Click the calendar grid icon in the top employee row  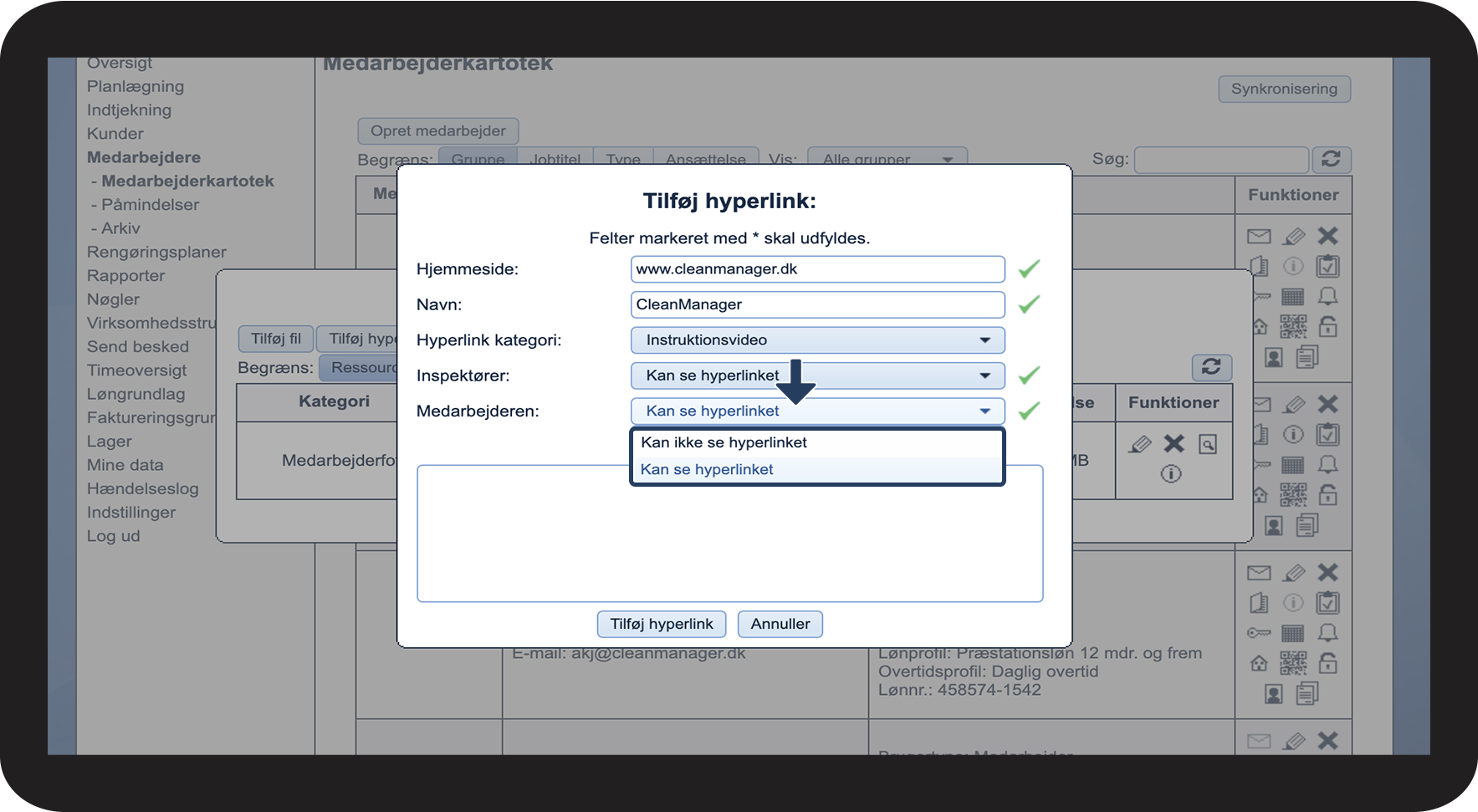[x=1293, y=297]
